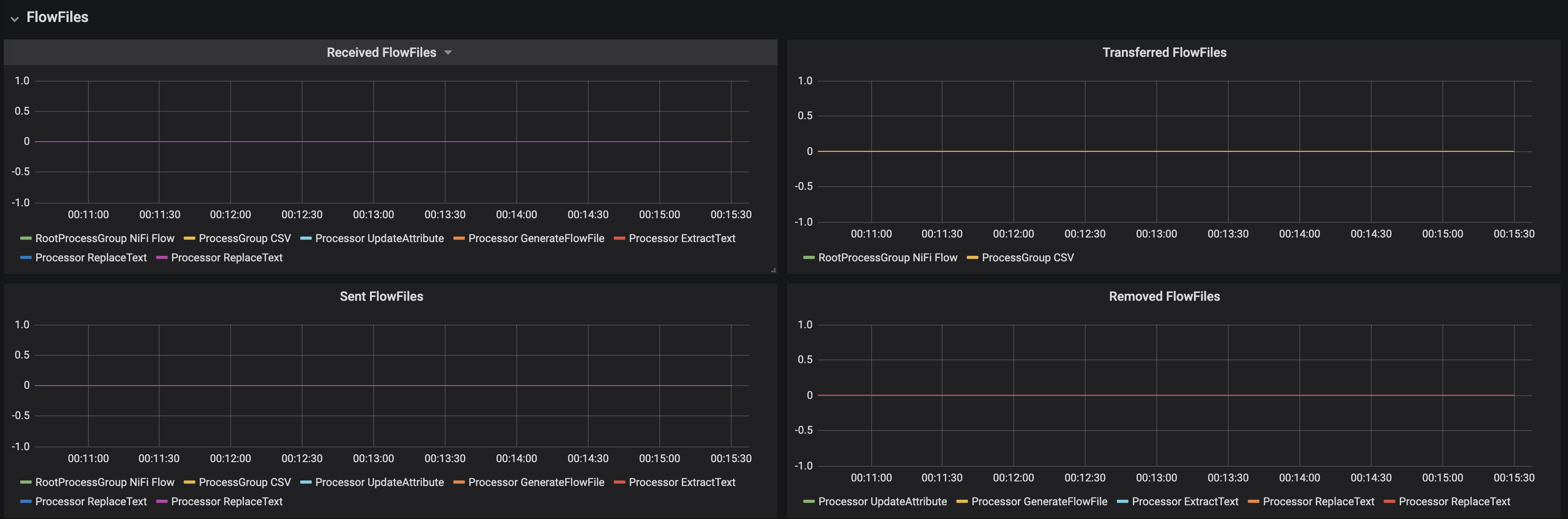Click the green RootProcessGroup color swatch in Sent FlowFiles
Image resolution: width=1568 pixels, height=519 pixels.
click(x=26, y=482)
